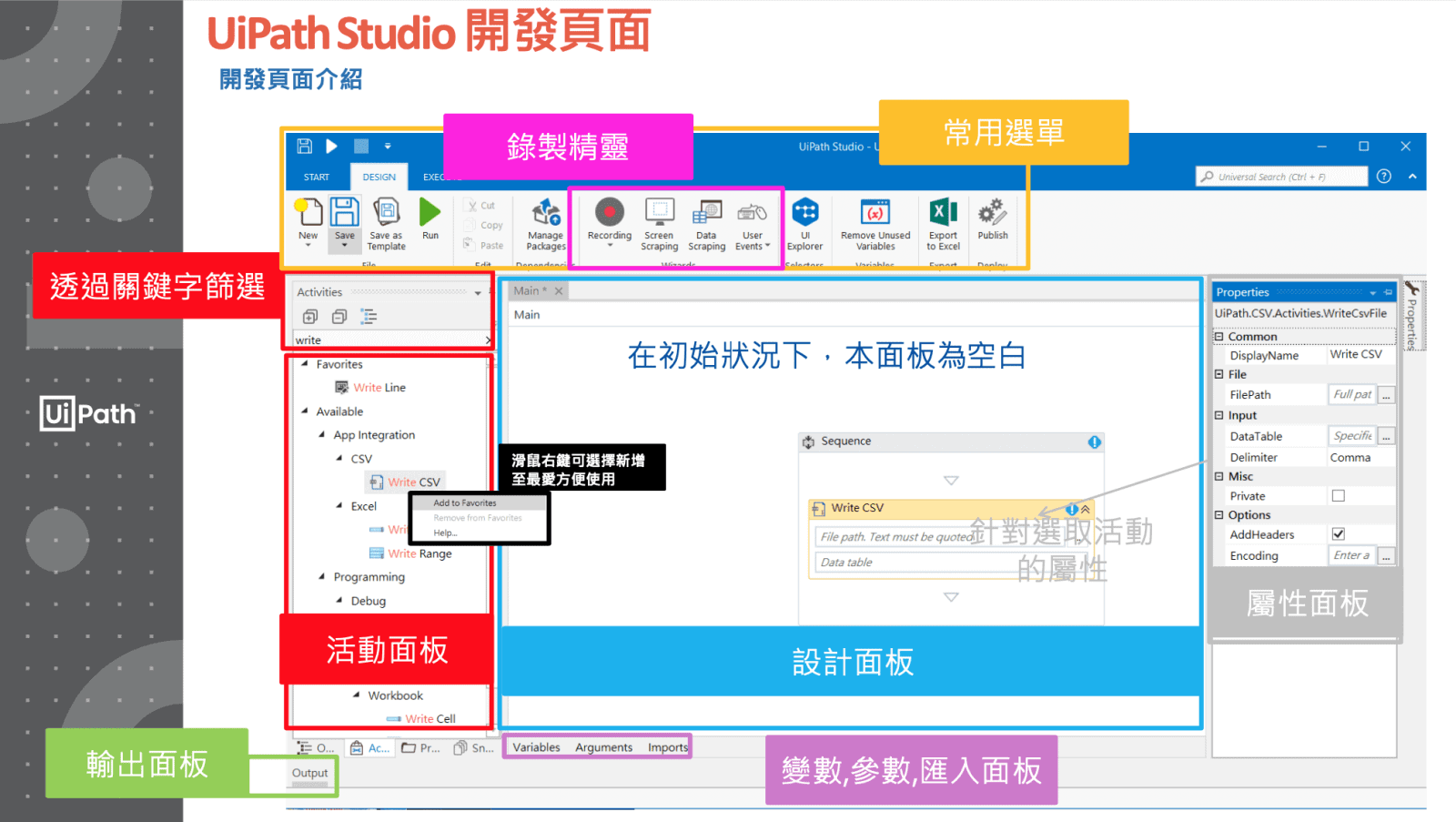The image size is (1456, 822).
Task: Click the Activities tree view options icon
Action: [x=369, y=317]
